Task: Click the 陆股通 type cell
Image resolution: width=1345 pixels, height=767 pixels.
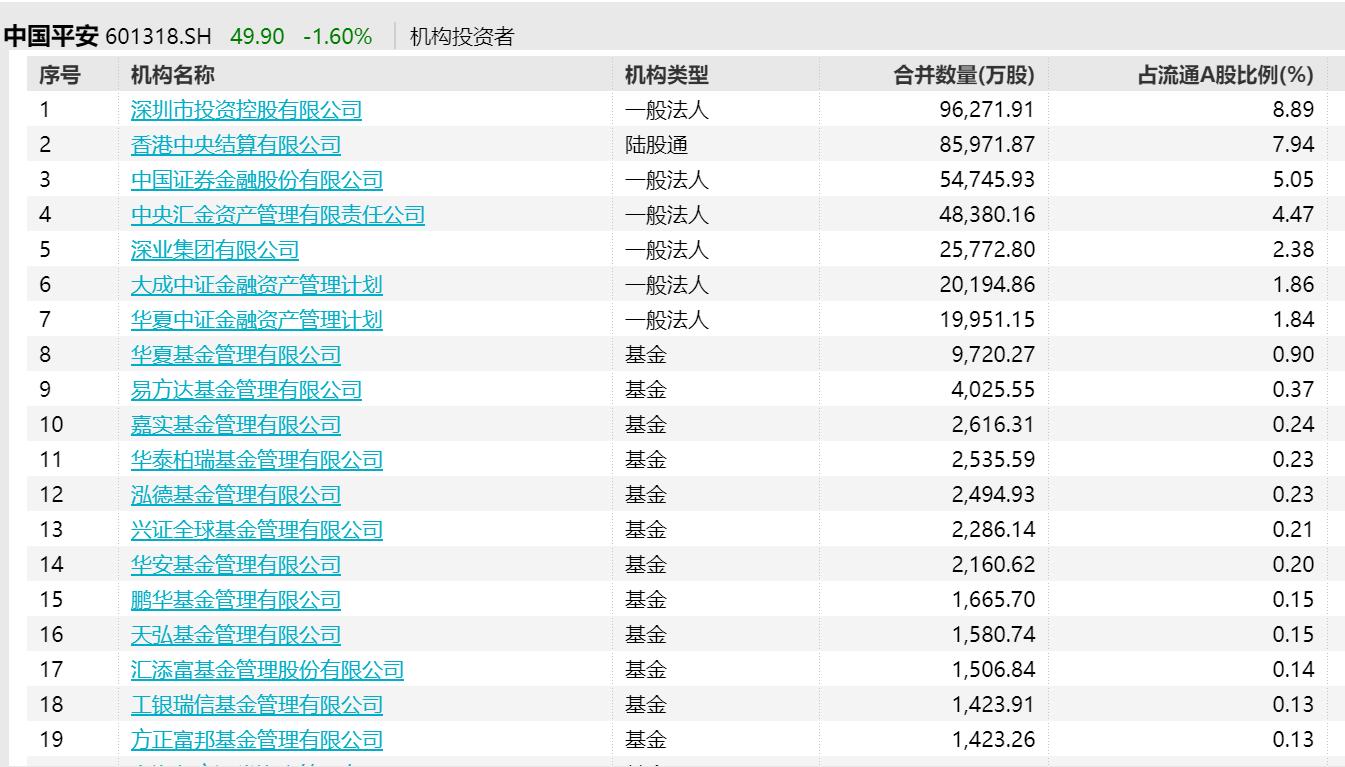Action: pyautogui.click(x=656, y=145)
